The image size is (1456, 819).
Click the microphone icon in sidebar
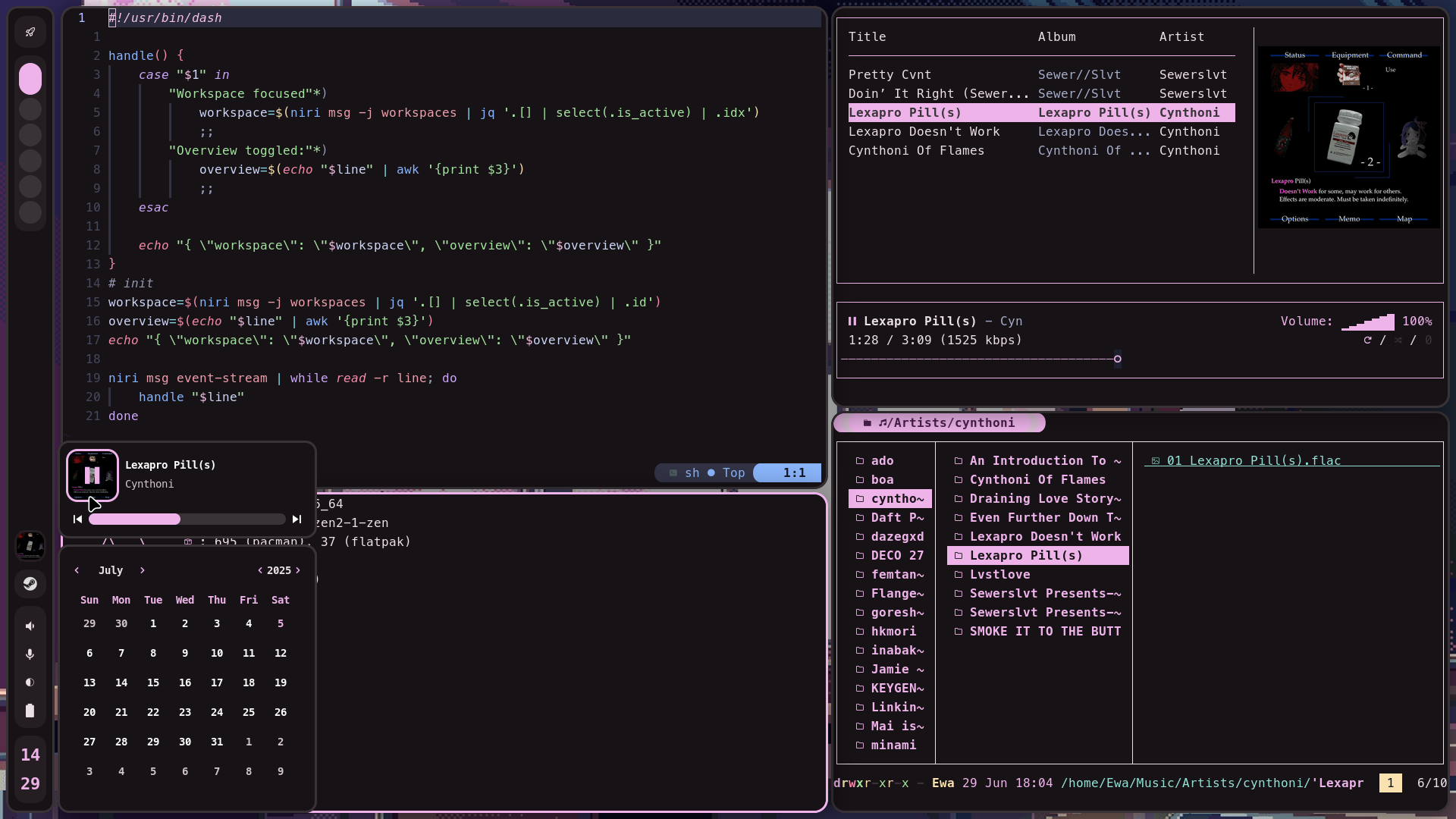[30, 654]
